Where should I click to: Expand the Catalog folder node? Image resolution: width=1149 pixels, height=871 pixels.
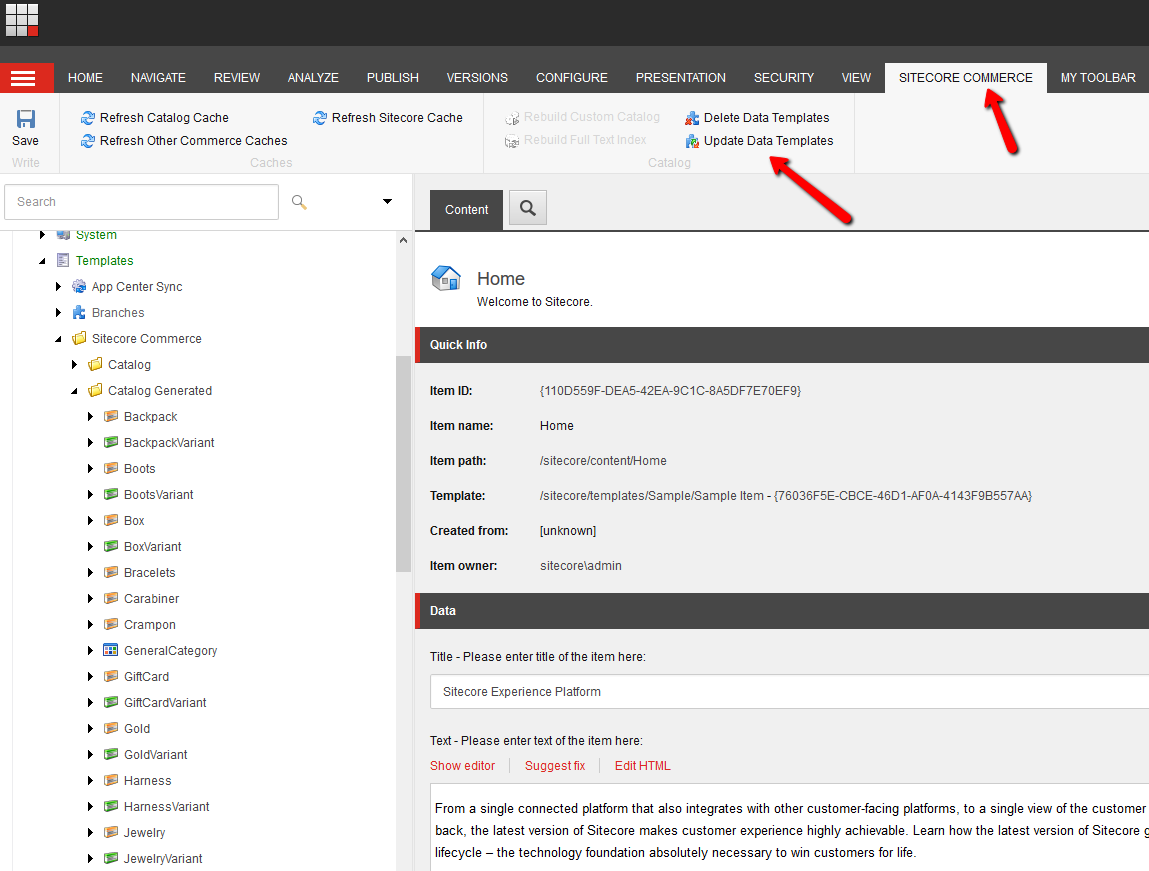pos(75,364)
